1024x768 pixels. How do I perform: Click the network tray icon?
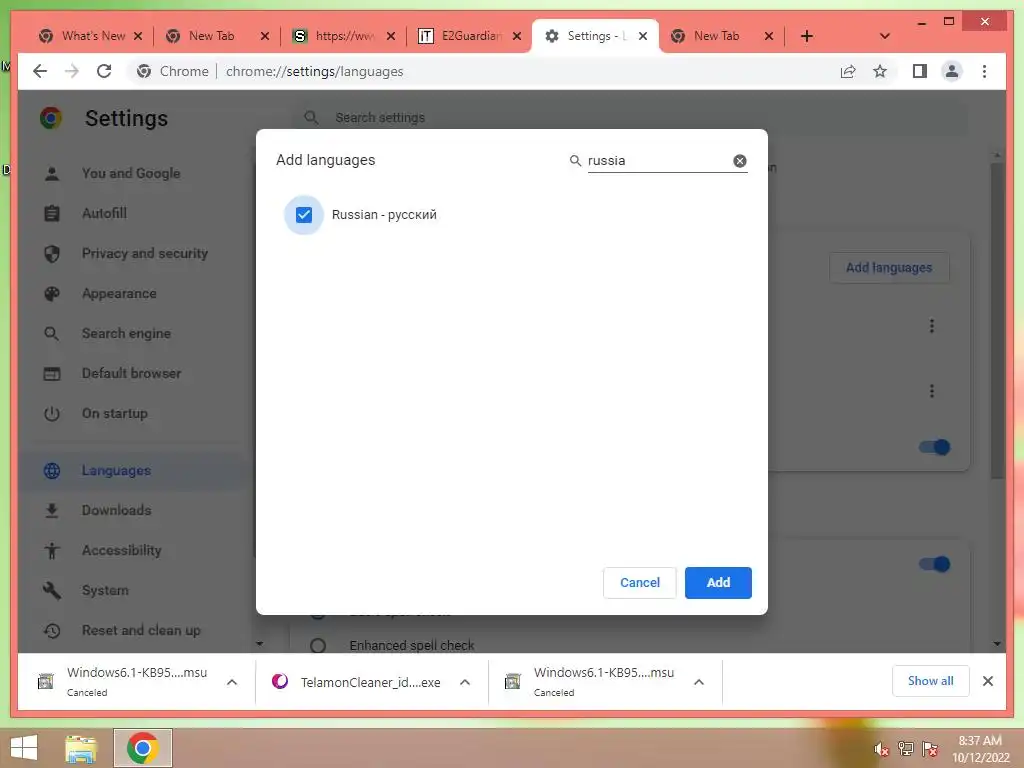[x=905, y=749]
